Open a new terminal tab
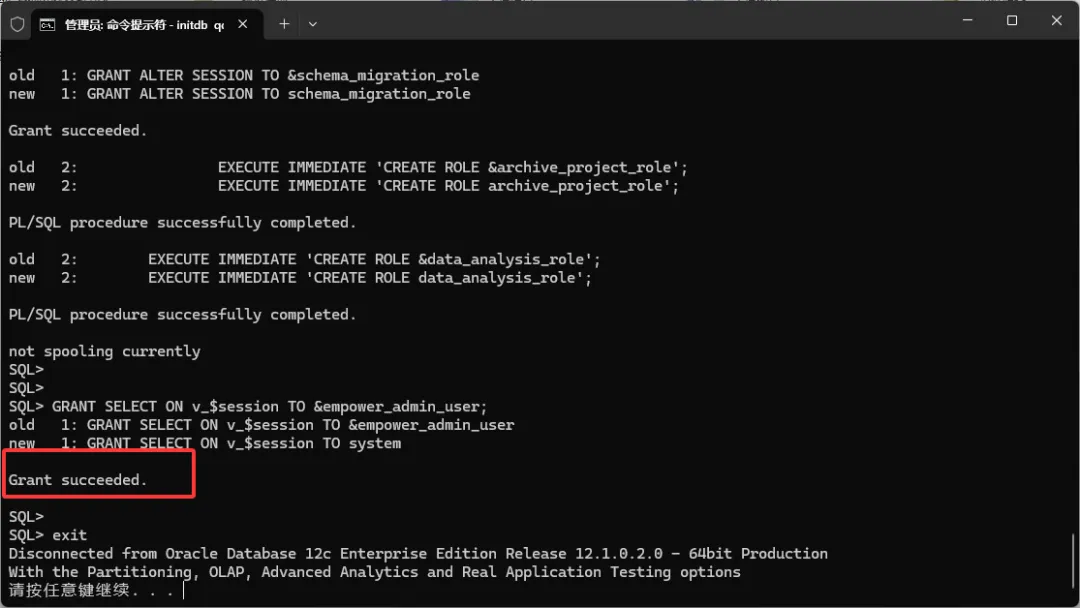Image resolution: width=1080 pixels, height=608 pixels. 284,23
